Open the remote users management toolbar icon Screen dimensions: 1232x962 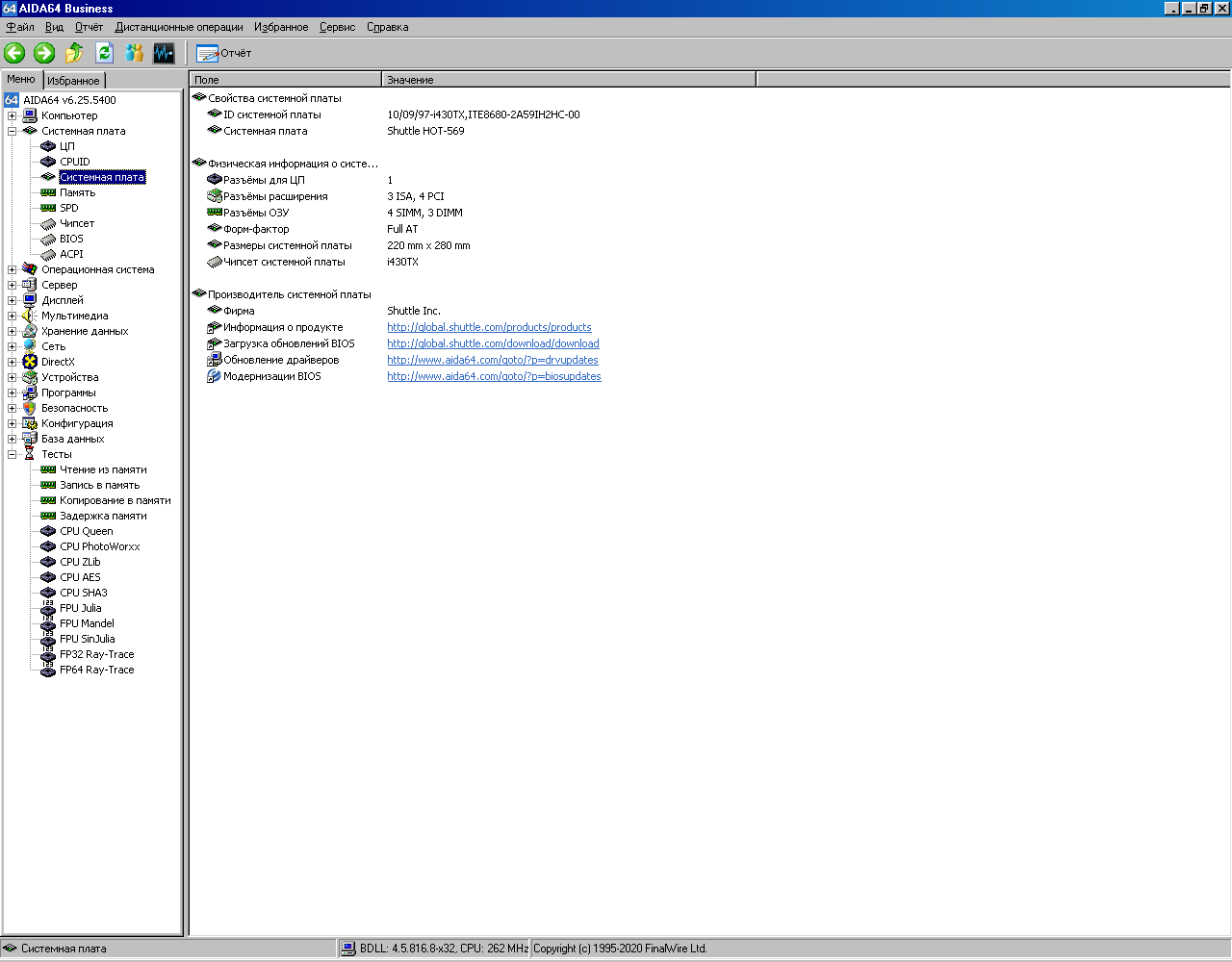coord(134,53)
